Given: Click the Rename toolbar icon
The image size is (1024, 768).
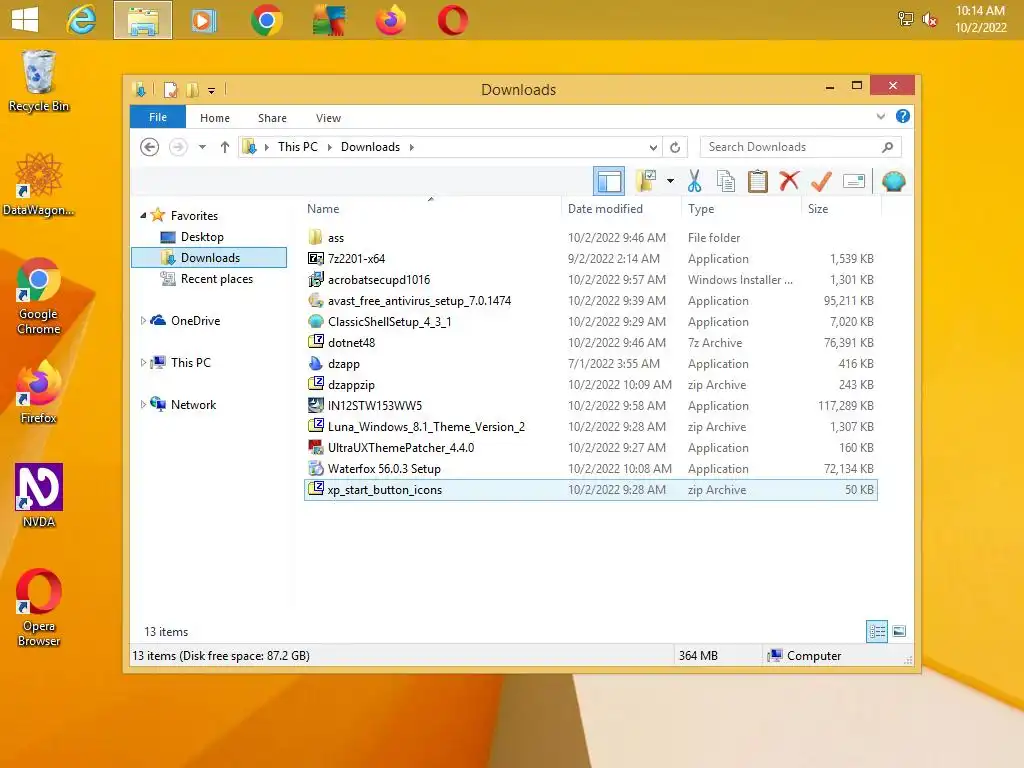Looking at the screenshot, I should [854, 181].
